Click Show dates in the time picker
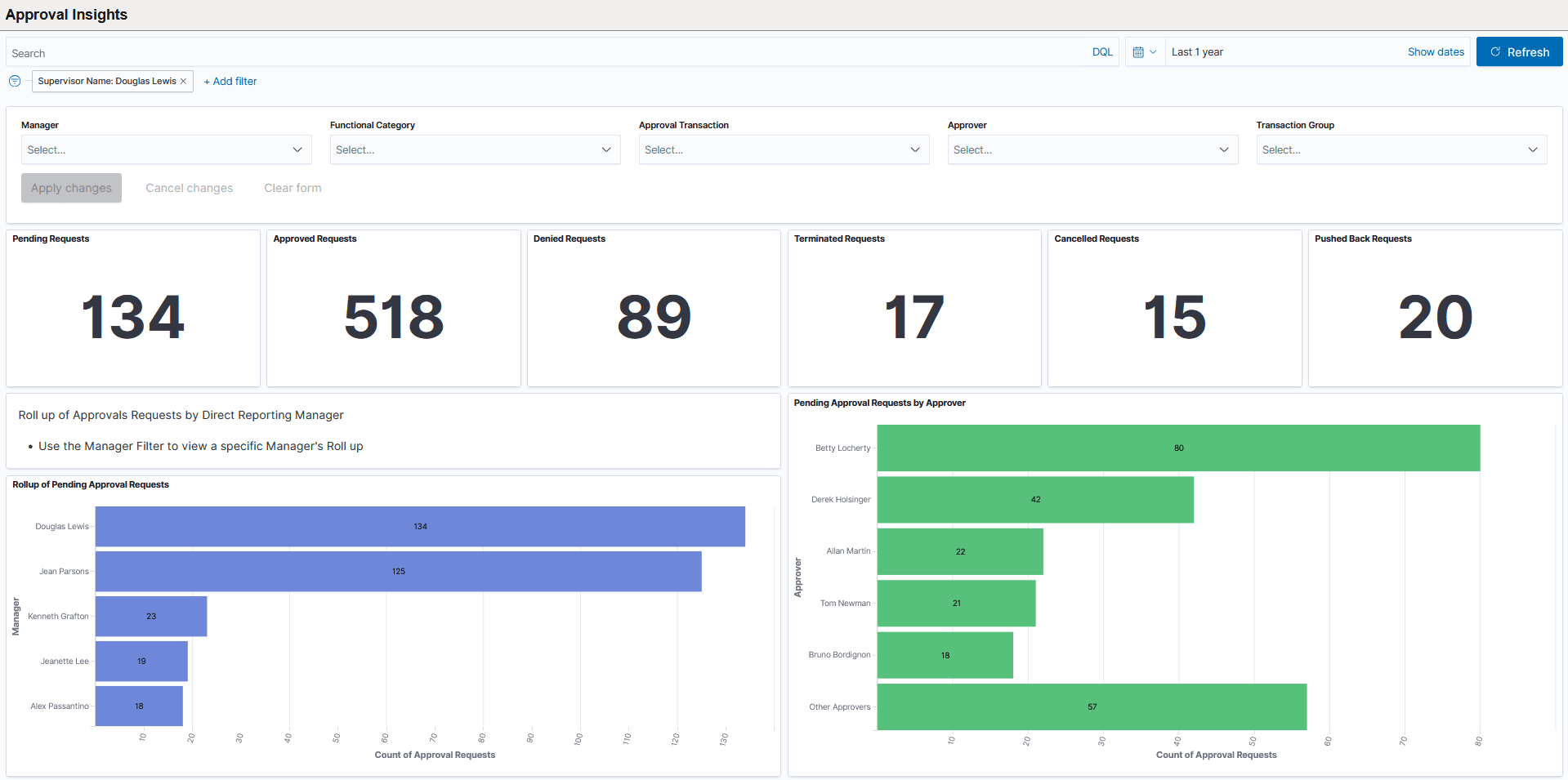1568x780 pixels. pos(1436,51)
